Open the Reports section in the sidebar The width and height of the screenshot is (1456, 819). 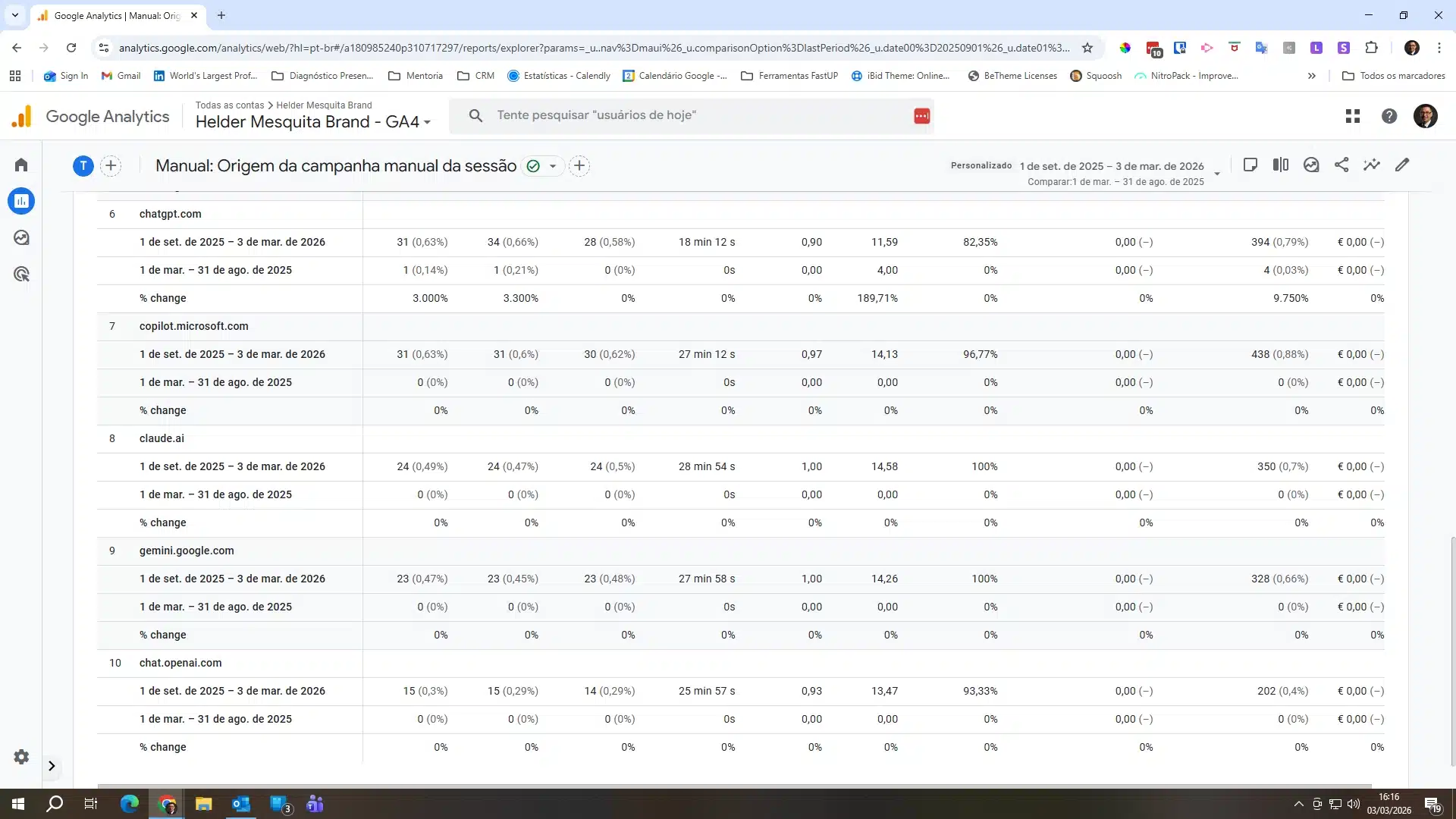click(21, 201)
